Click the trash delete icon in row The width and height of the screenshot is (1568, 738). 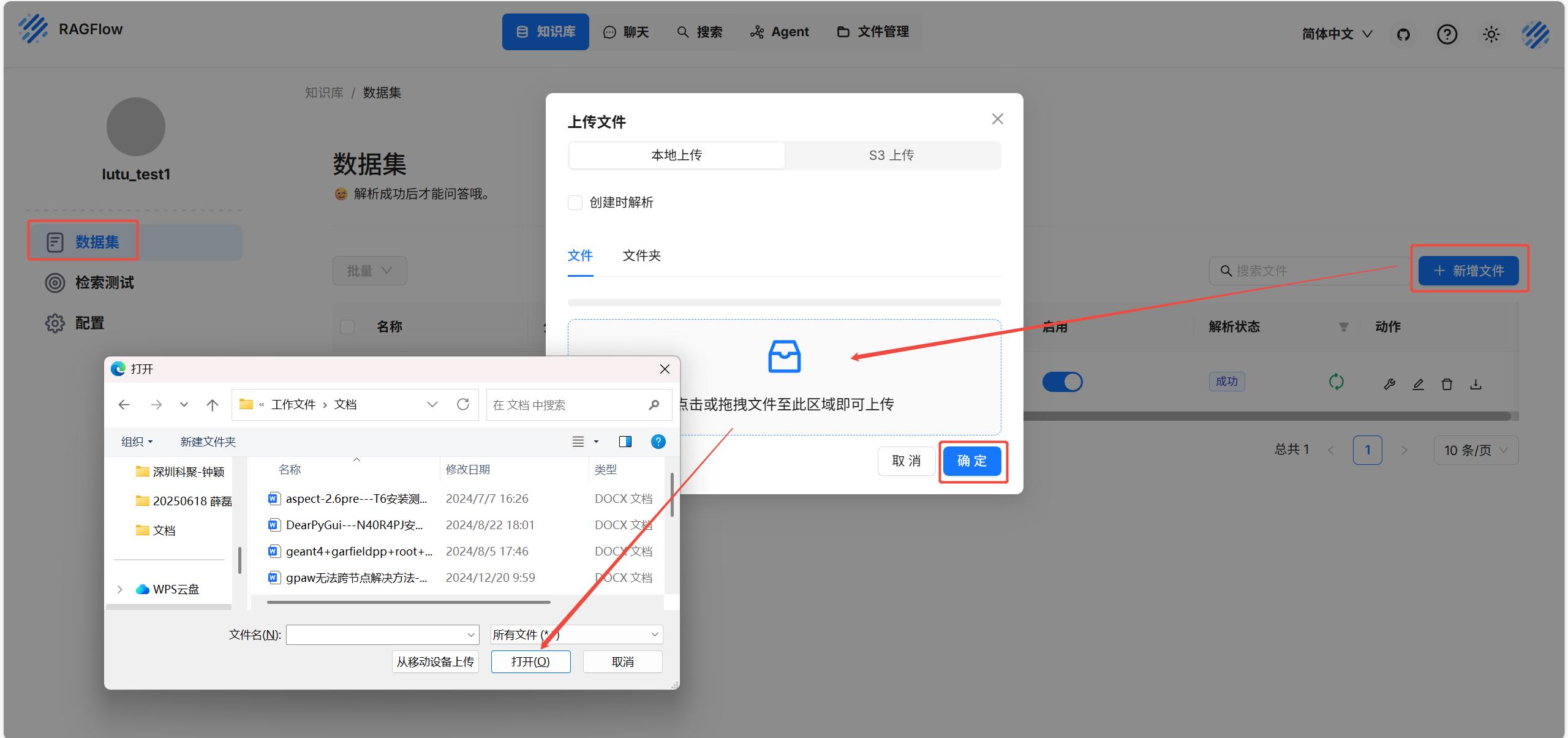tap(1447, 384)
